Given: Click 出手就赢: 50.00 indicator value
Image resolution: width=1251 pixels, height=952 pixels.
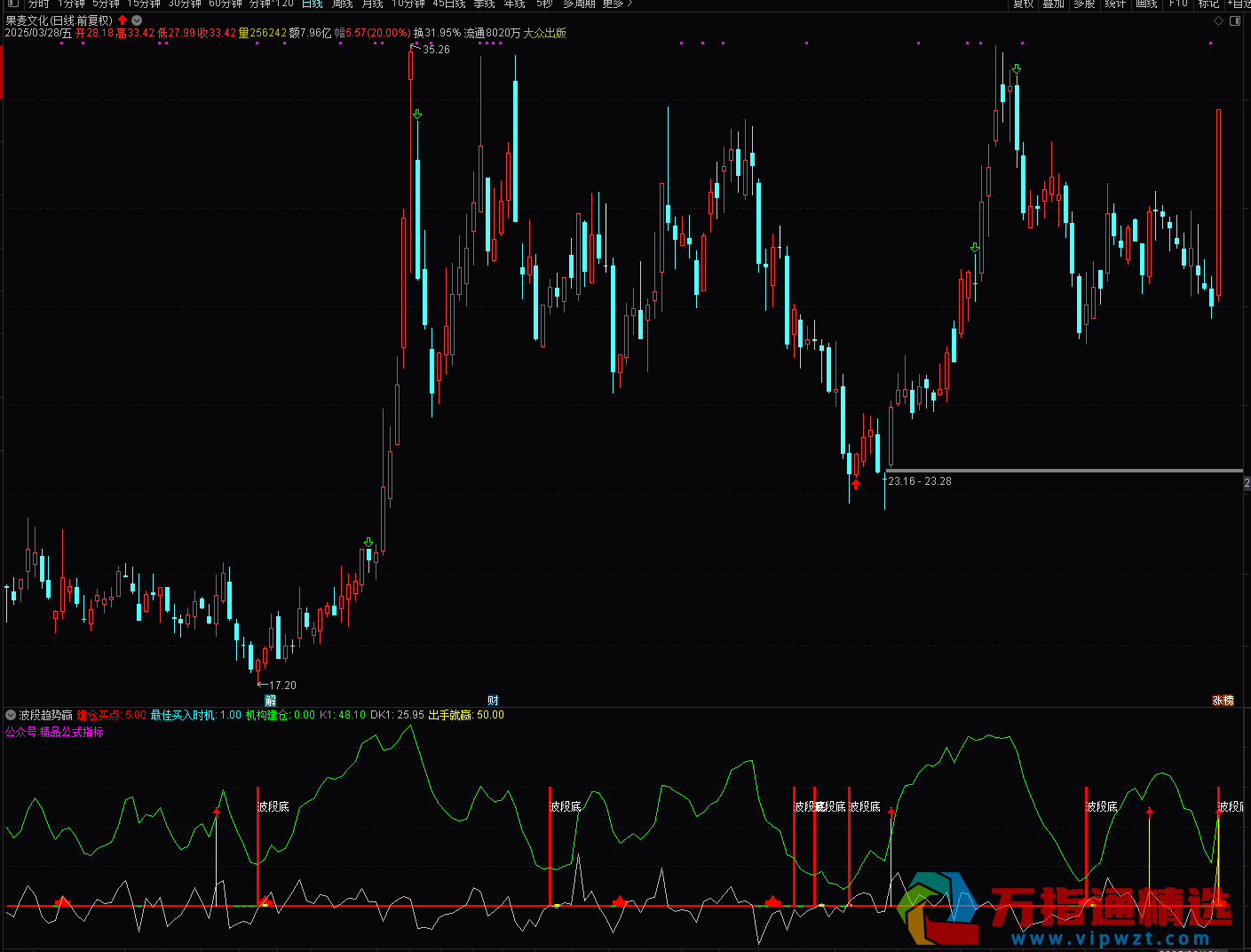Looking at the screenshot, I should pyautogui.click(x=466, y=715).
